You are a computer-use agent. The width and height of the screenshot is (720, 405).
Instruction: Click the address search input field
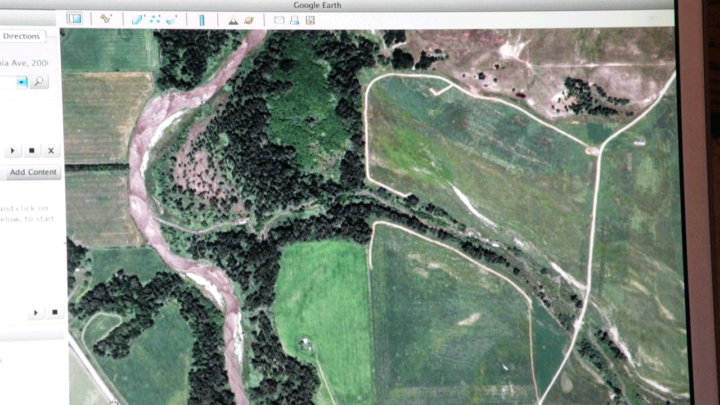pos(8,82)
